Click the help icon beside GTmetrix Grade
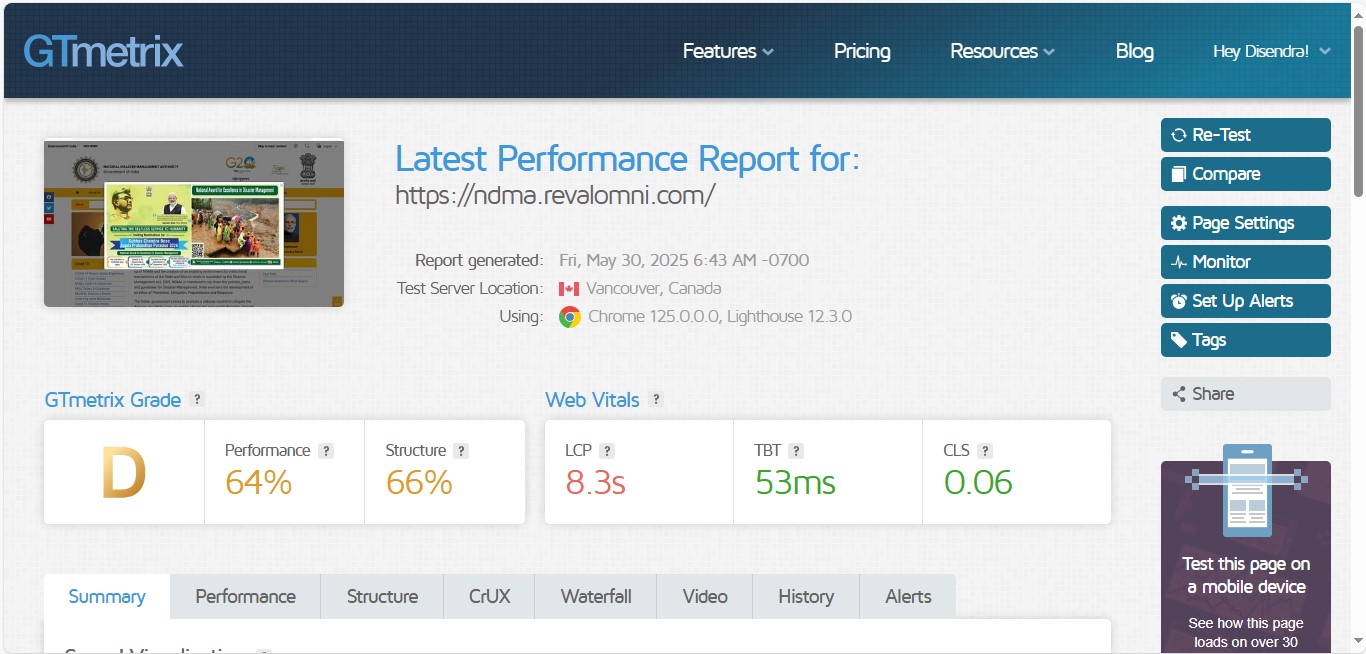The width and height of the screenshot is (1366, 654). click(x=197, y=400)
